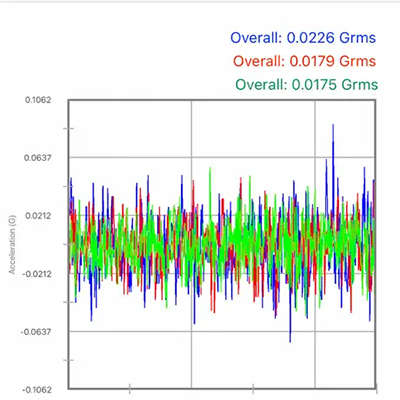Select the green Overall 0.0175 Grms reading
The width and height of the screenshot is (400, 400).
[307, 84]
